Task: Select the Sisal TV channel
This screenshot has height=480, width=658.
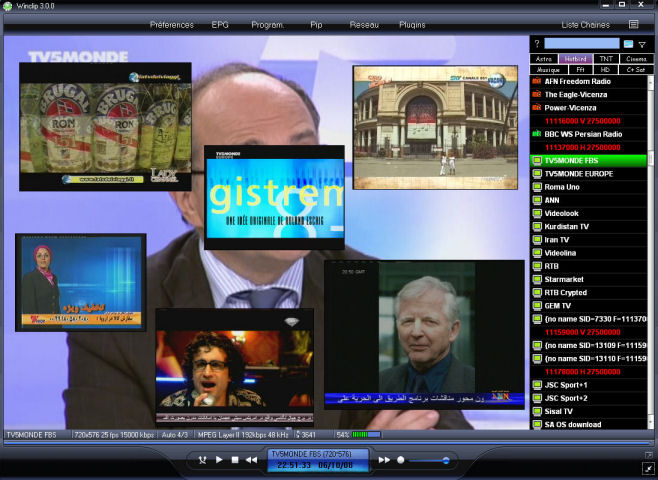Action: [x=588, y=411]
